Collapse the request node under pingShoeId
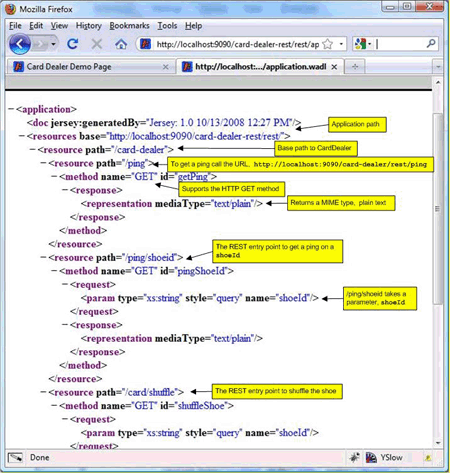450x473 pixels. [65, 284]
